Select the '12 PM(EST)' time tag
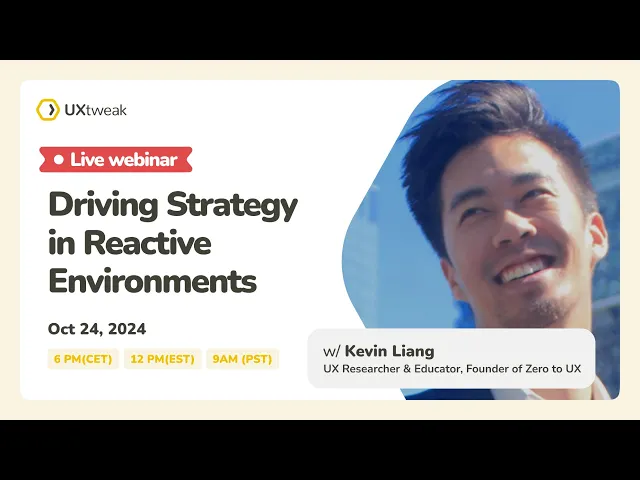 162,359
